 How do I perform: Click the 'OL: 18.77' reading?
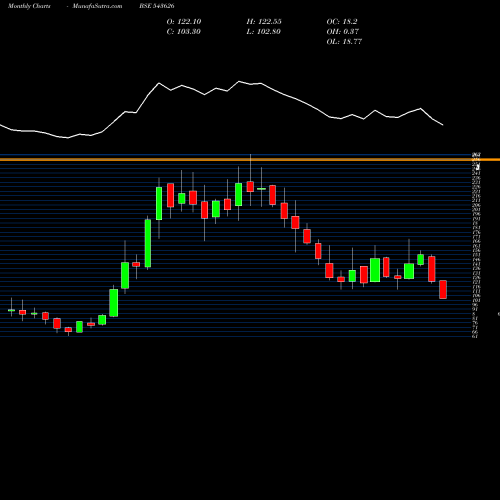point(344,42)
